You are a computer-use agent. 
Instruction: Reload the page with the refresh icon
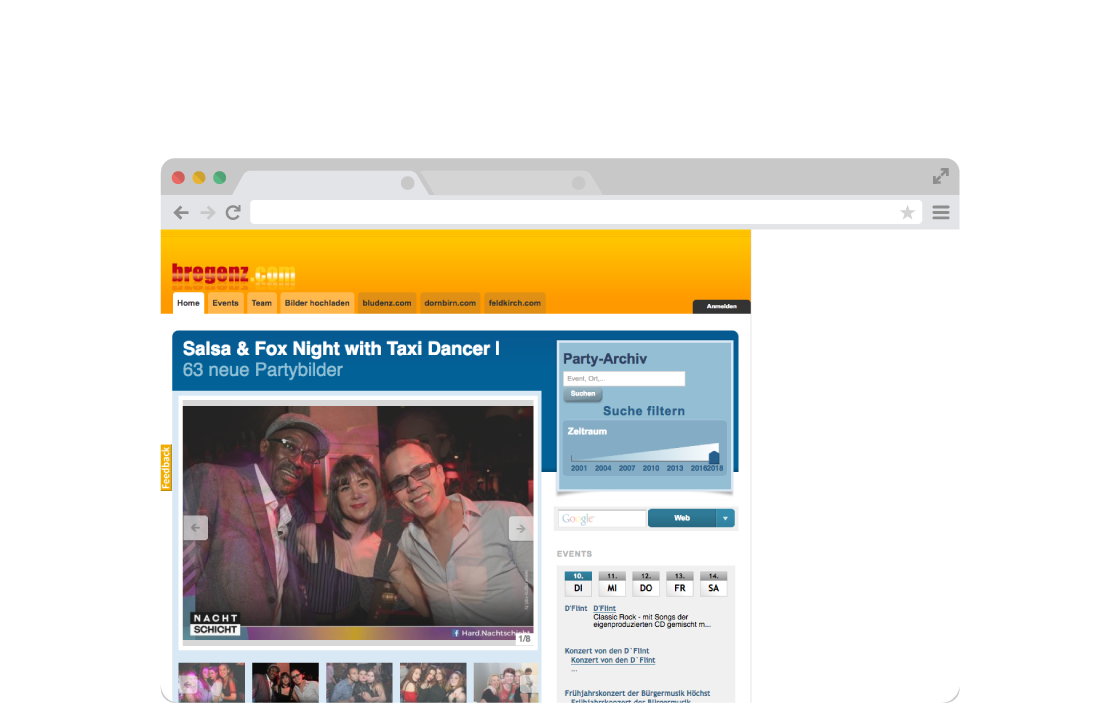[x=234, y=213]
